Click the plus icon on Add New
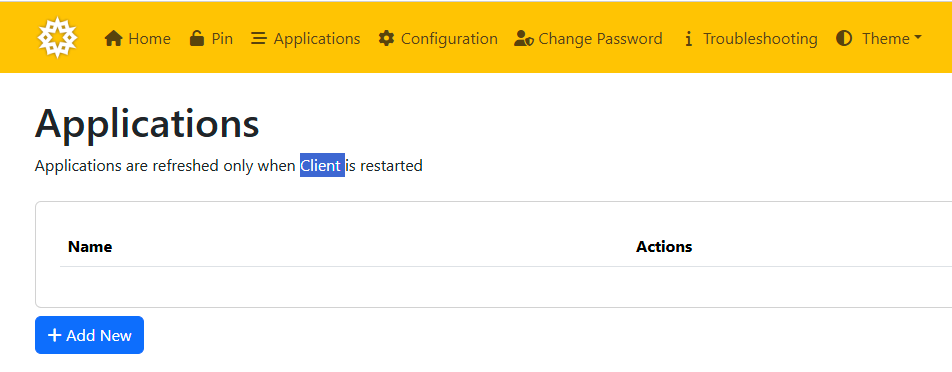This screenshot has width=952, height=372. pyautogui.click(x=55, y=335)
